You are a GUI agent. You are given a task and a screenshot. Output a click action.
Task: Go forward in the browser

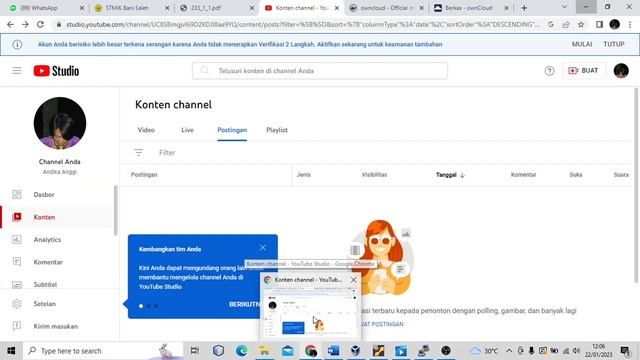click(25, 24)
